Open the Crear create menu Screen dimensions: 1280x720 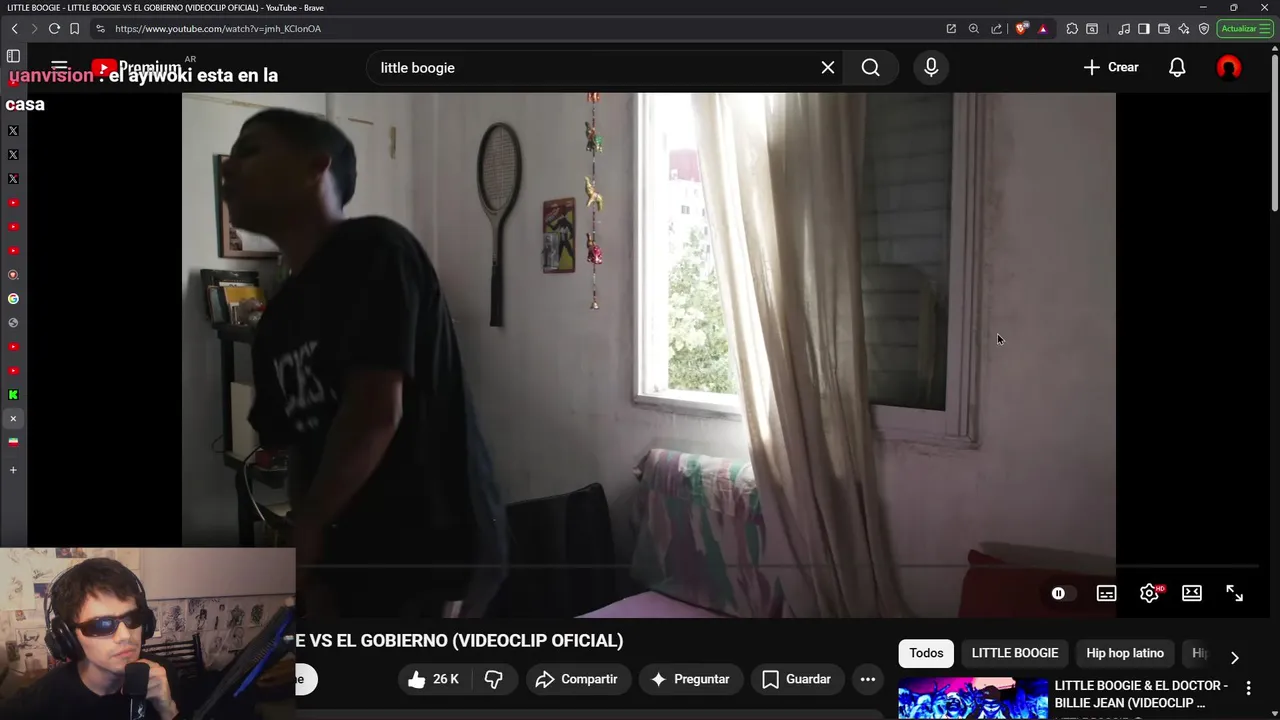pos(1111,68)
